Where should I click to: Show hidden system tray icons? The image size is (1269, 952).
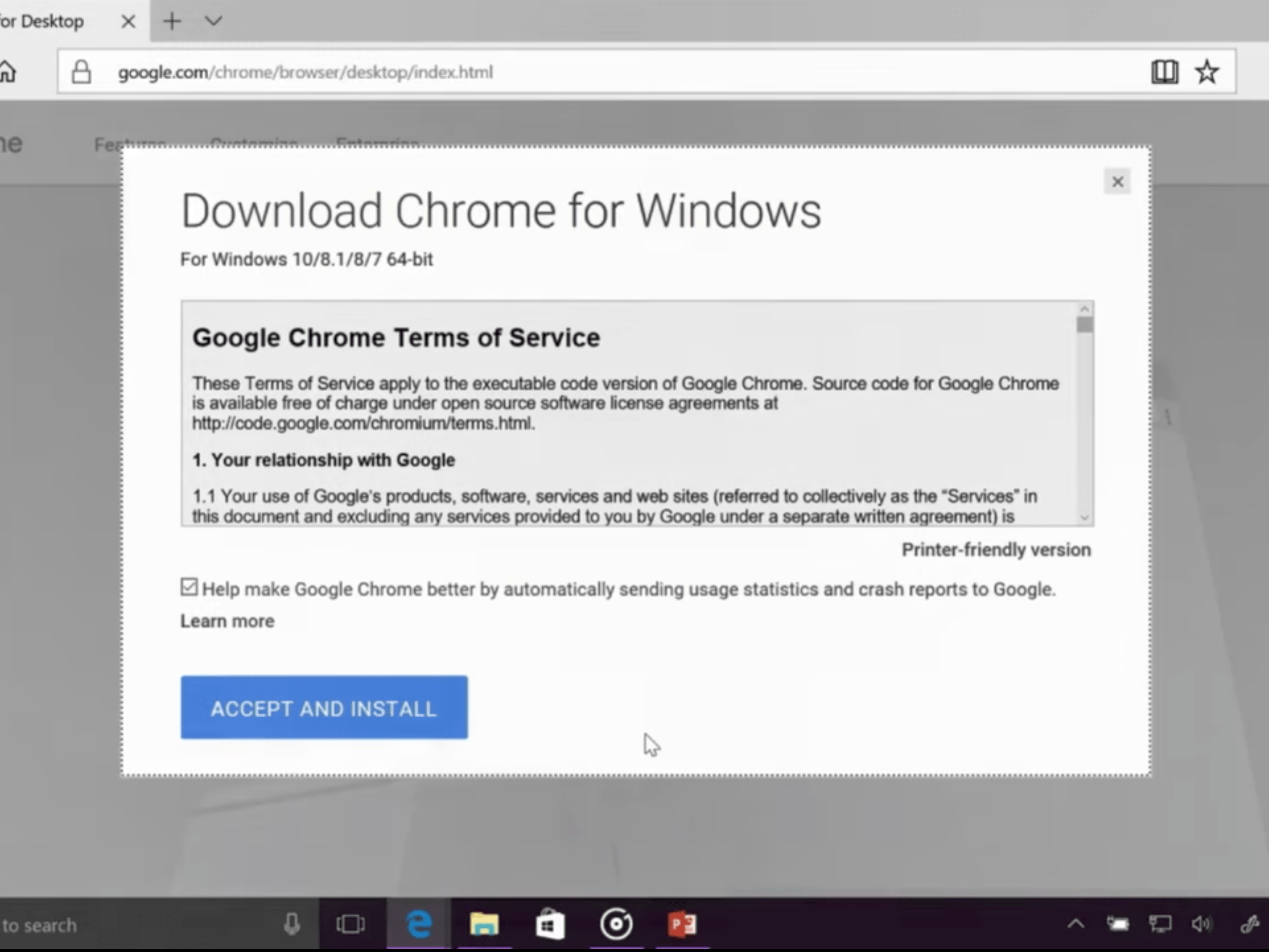[x=1075, y=924]
